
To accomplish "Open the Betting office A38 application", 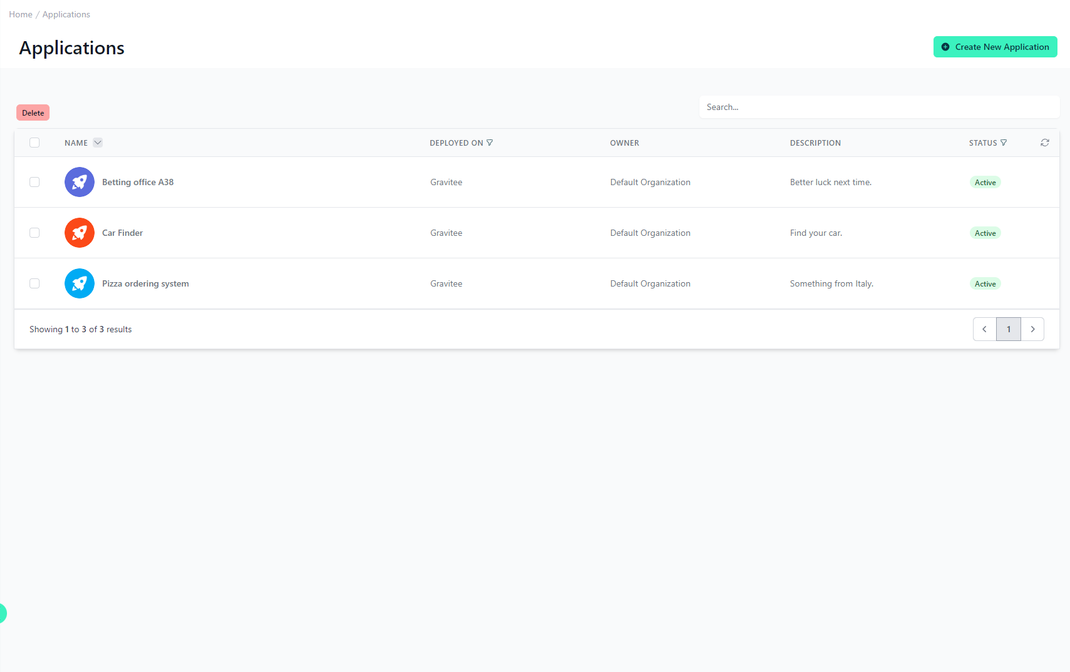I will 136,182.
